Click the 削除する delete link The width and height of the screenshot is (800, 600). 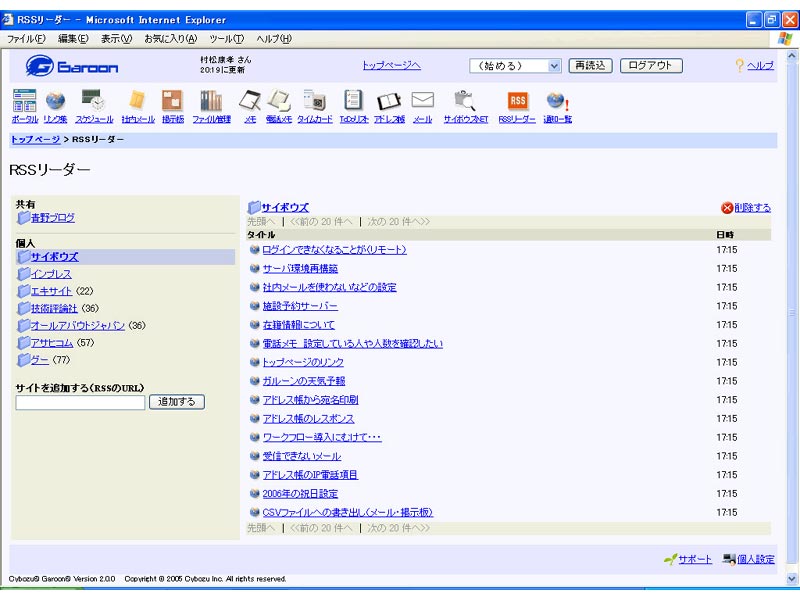[x=752, y=208]
